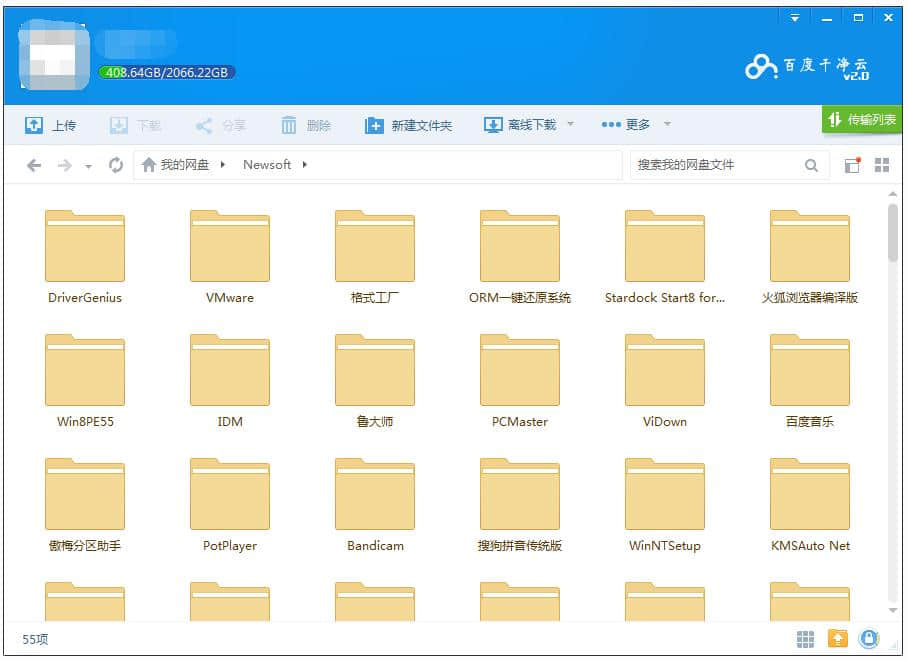
Task: Open the More (更多) menu
Action: [625, 124]
